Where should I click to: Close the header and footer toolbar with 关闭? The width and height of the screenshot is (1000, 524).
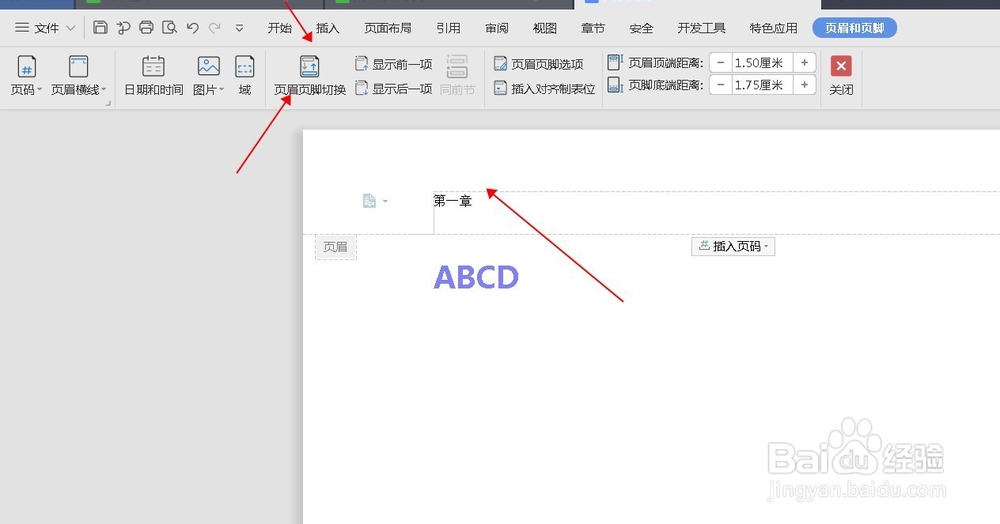(x=841, y=75)
